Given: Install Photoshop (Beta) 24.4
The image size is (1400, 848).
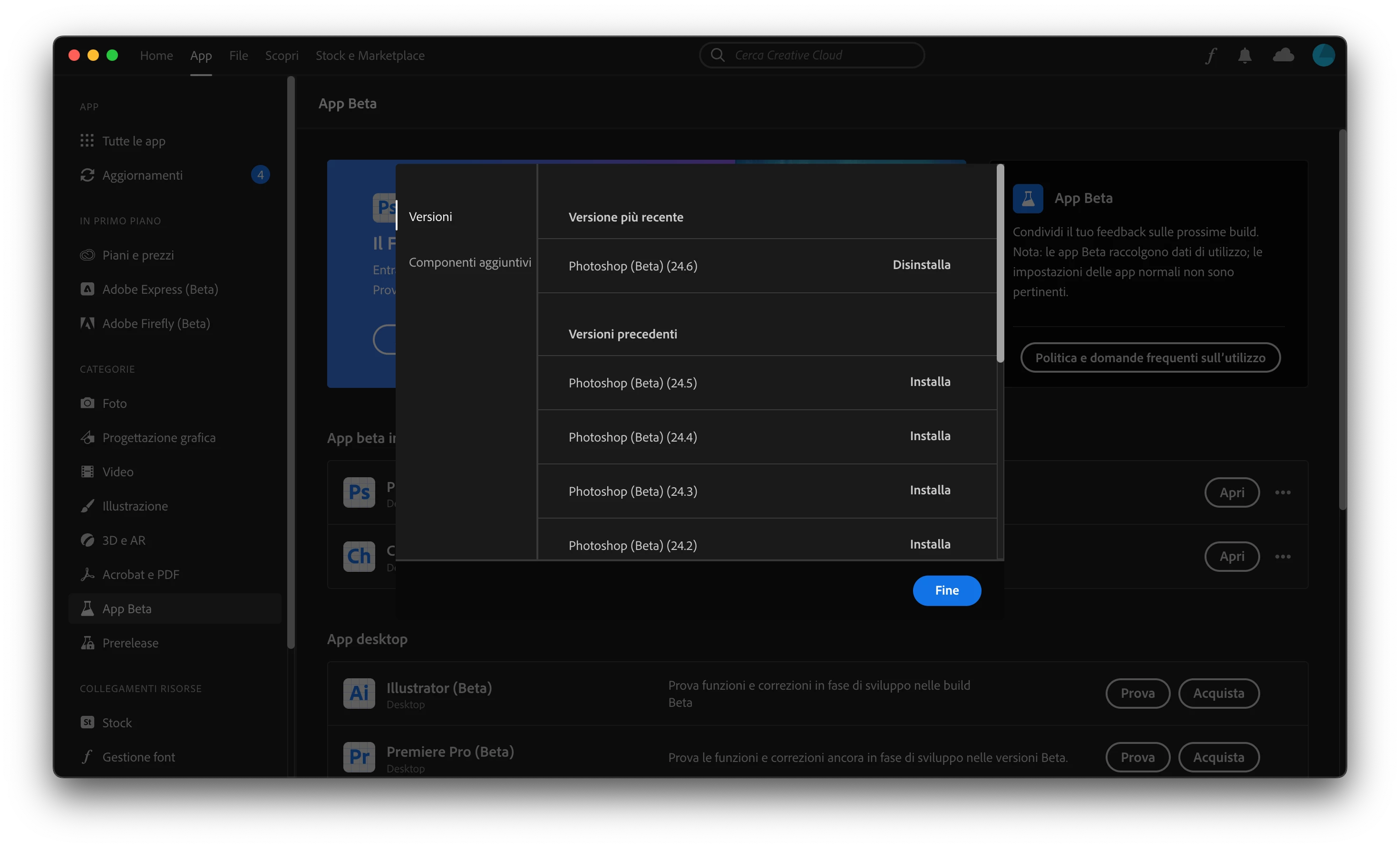Looking at the screenshot, I should click(x=930, y=435).
